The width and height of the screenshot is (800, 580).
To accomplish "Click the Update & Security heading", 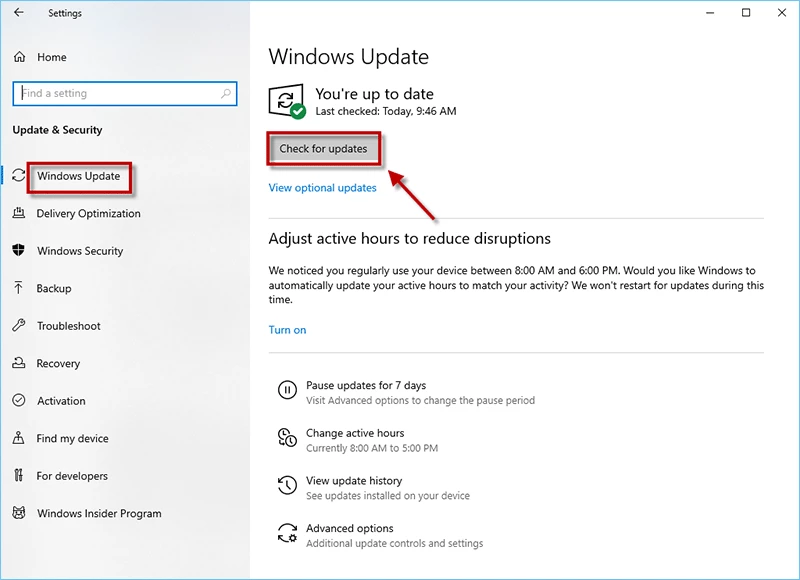I will pyautogui.click(x=57, y=130).
